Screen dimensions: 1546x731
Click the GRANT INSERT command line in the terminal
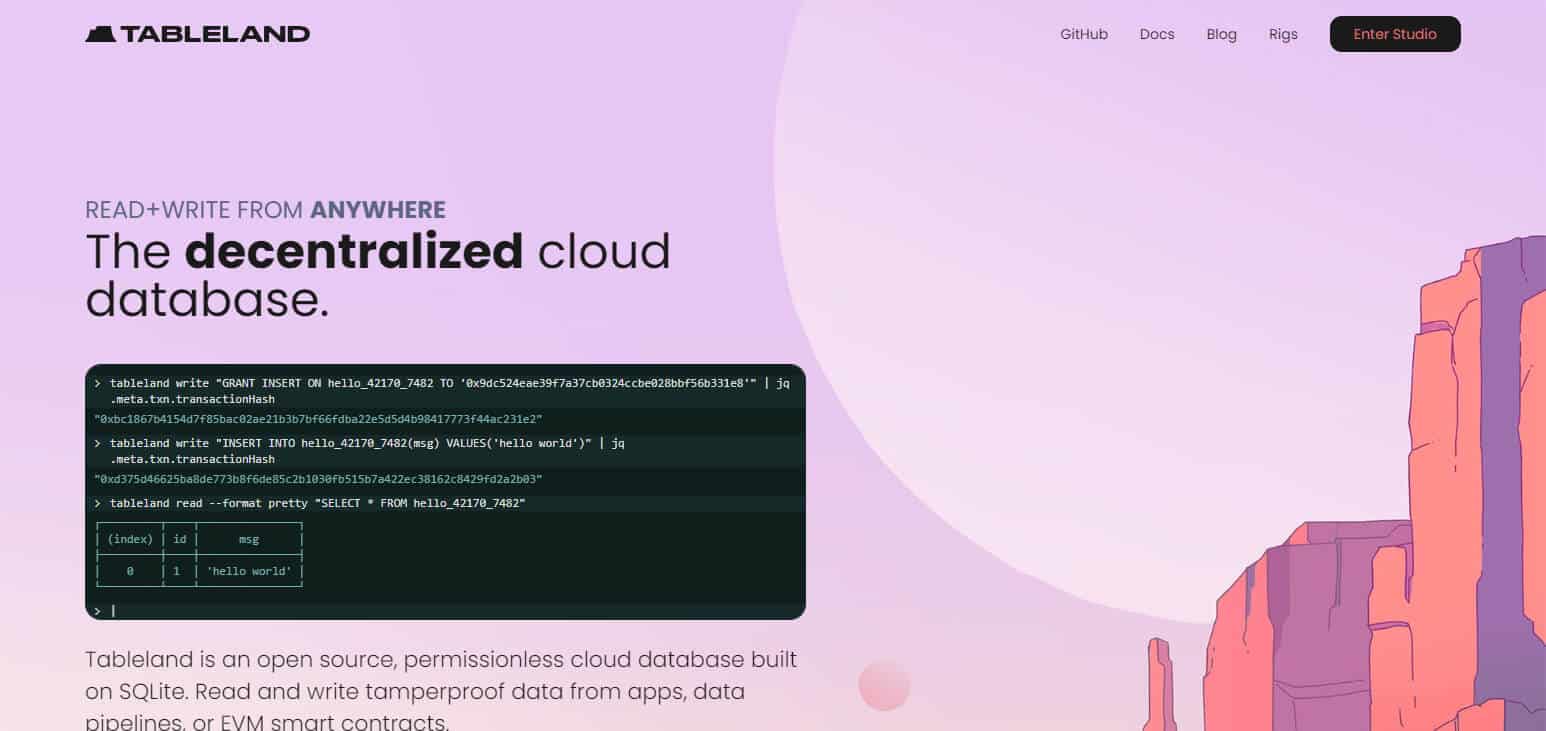pos(445,391)
